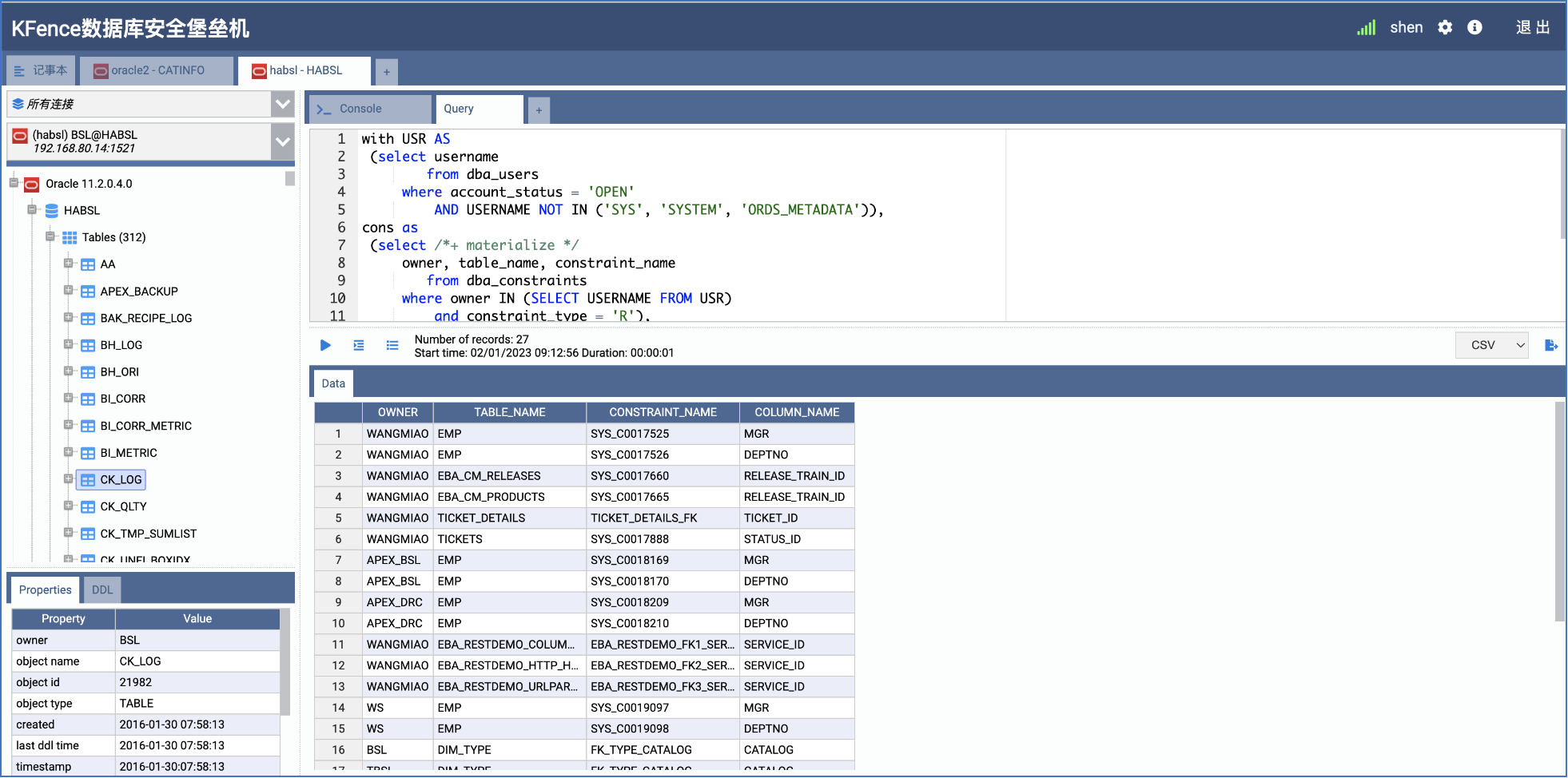Run the query with the play icon
The width and height of the screenshot is (1568, 778).
pyautogui.click(x=325, y=345)
